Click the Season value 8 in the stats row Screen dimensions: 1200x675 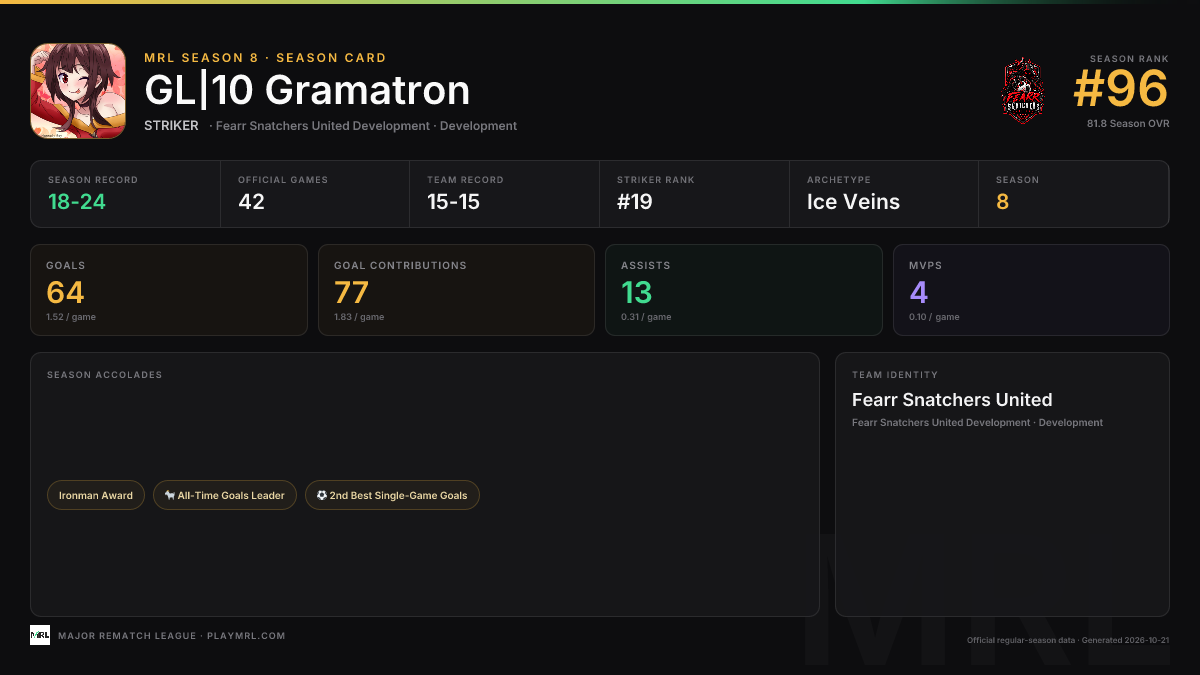point(1003,202)
